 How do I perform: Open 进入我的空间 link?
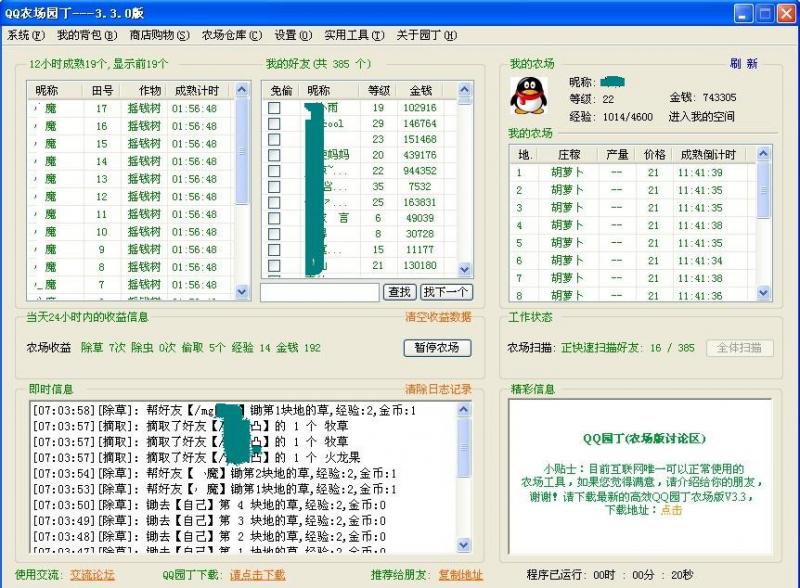click(702, 116)
